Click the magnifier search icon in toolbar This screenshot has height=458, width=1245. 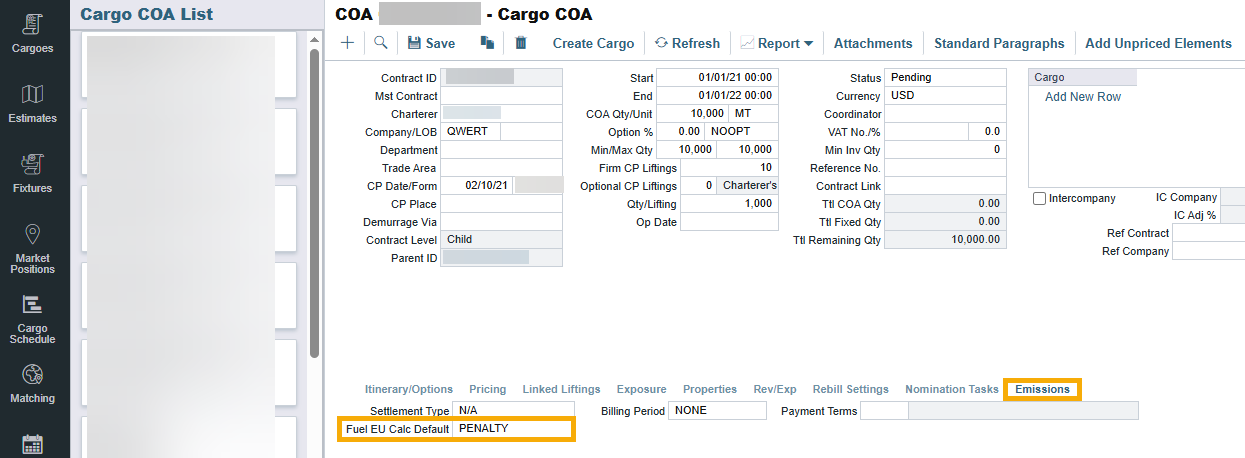[x=380, y=43]
